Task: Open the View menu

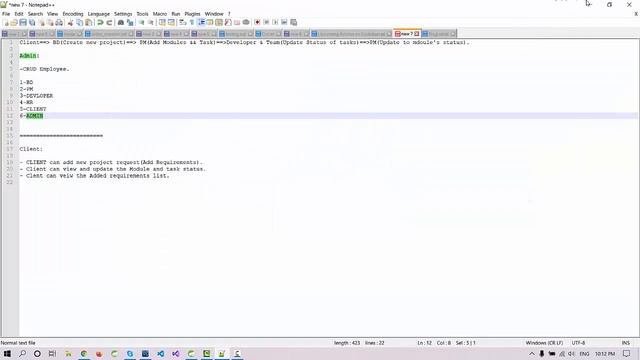Action: click(x=53, y=14)
